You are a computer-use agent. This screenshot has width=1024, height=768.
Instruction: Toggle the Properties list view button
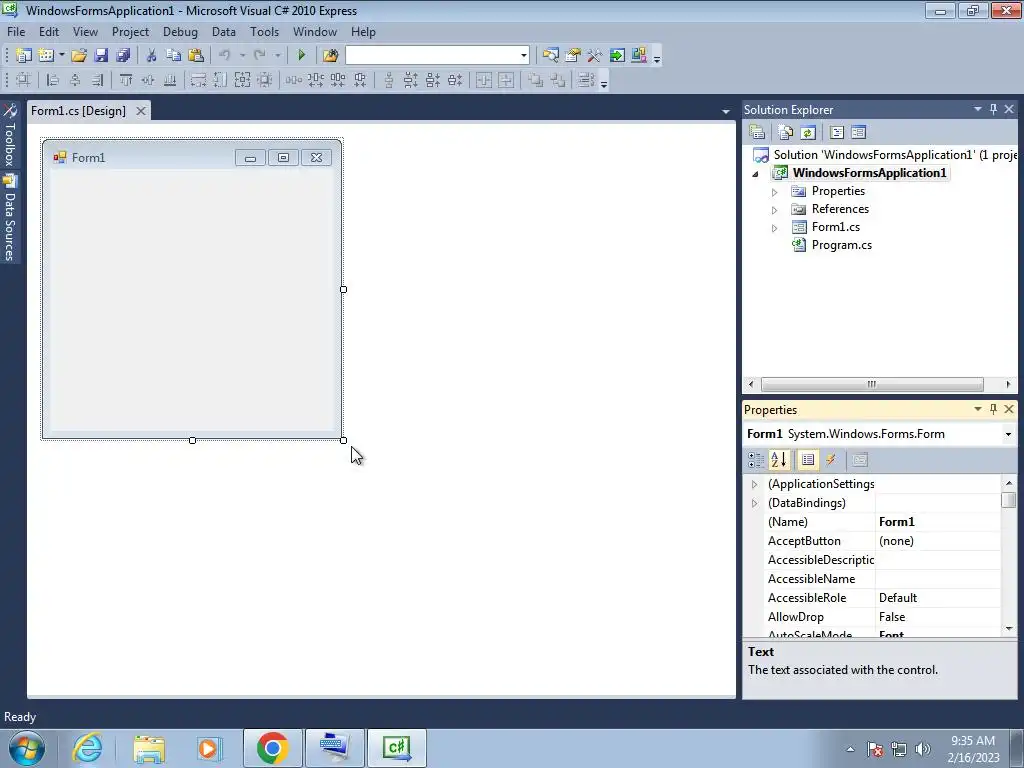point(808,460)
